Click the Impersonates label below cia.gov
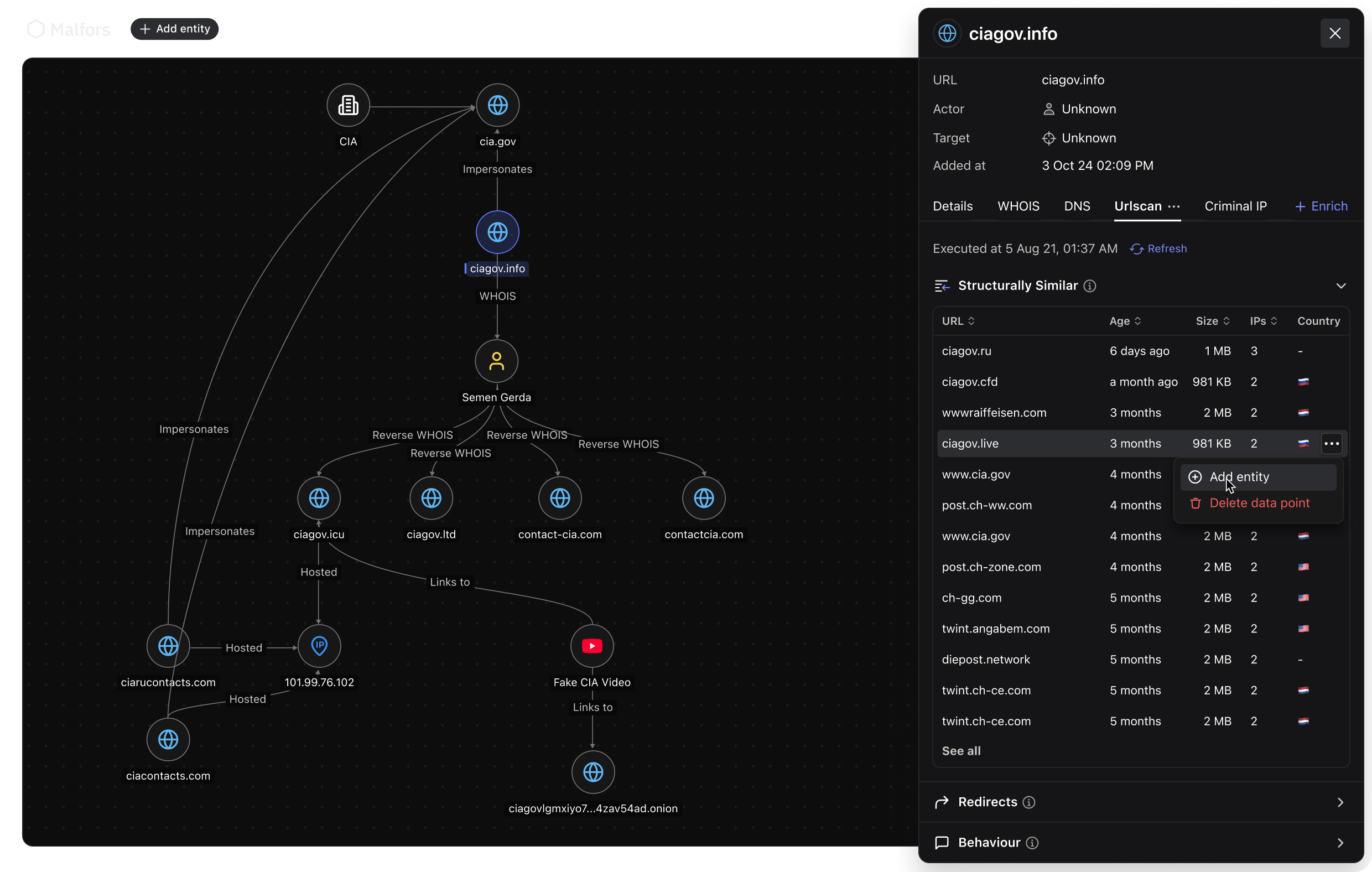Image resolution: width=1372 pixels, height=872 pixels. pos(497,169)
